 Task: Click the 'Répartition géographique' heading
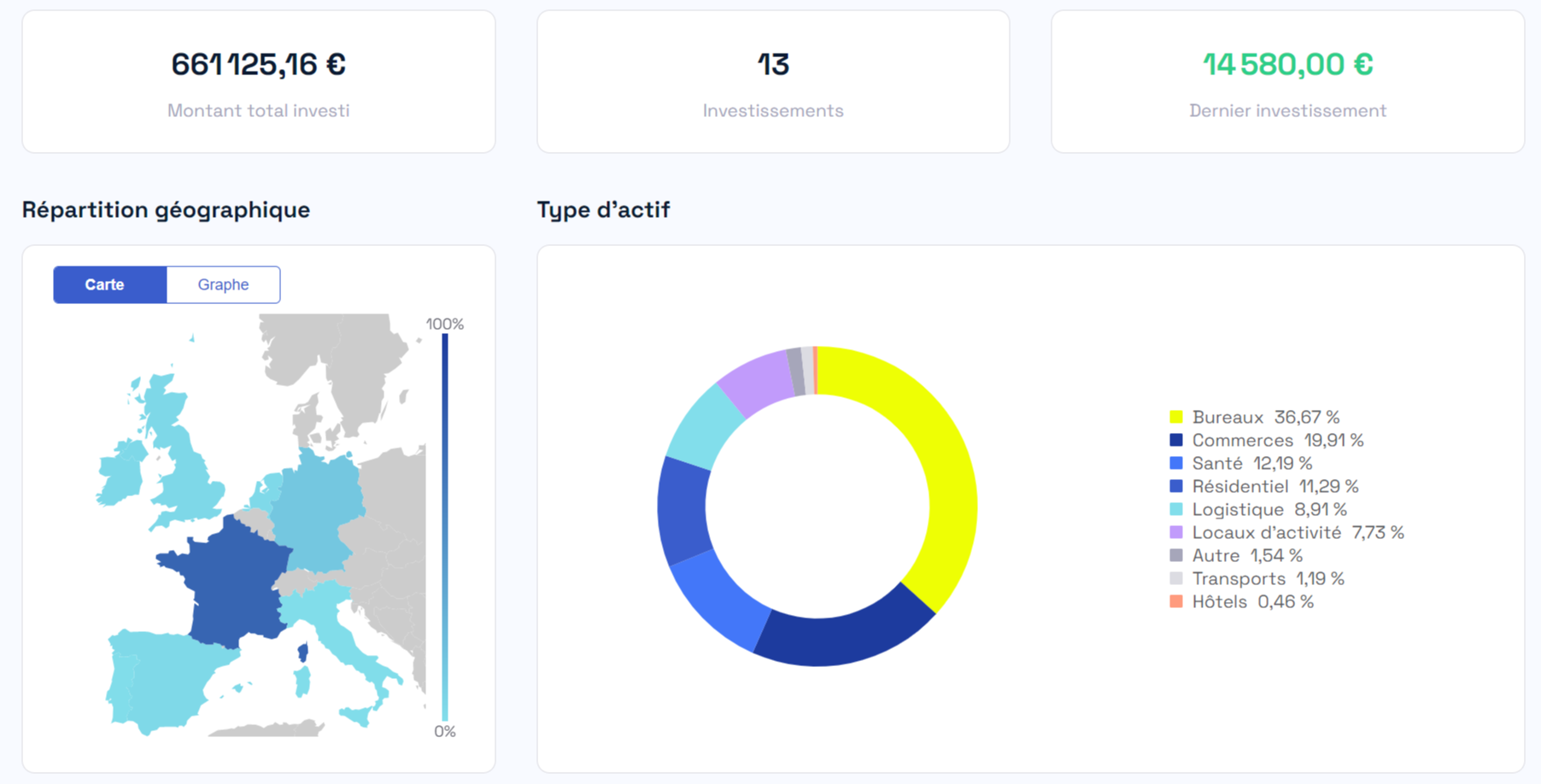pos(166,210)
